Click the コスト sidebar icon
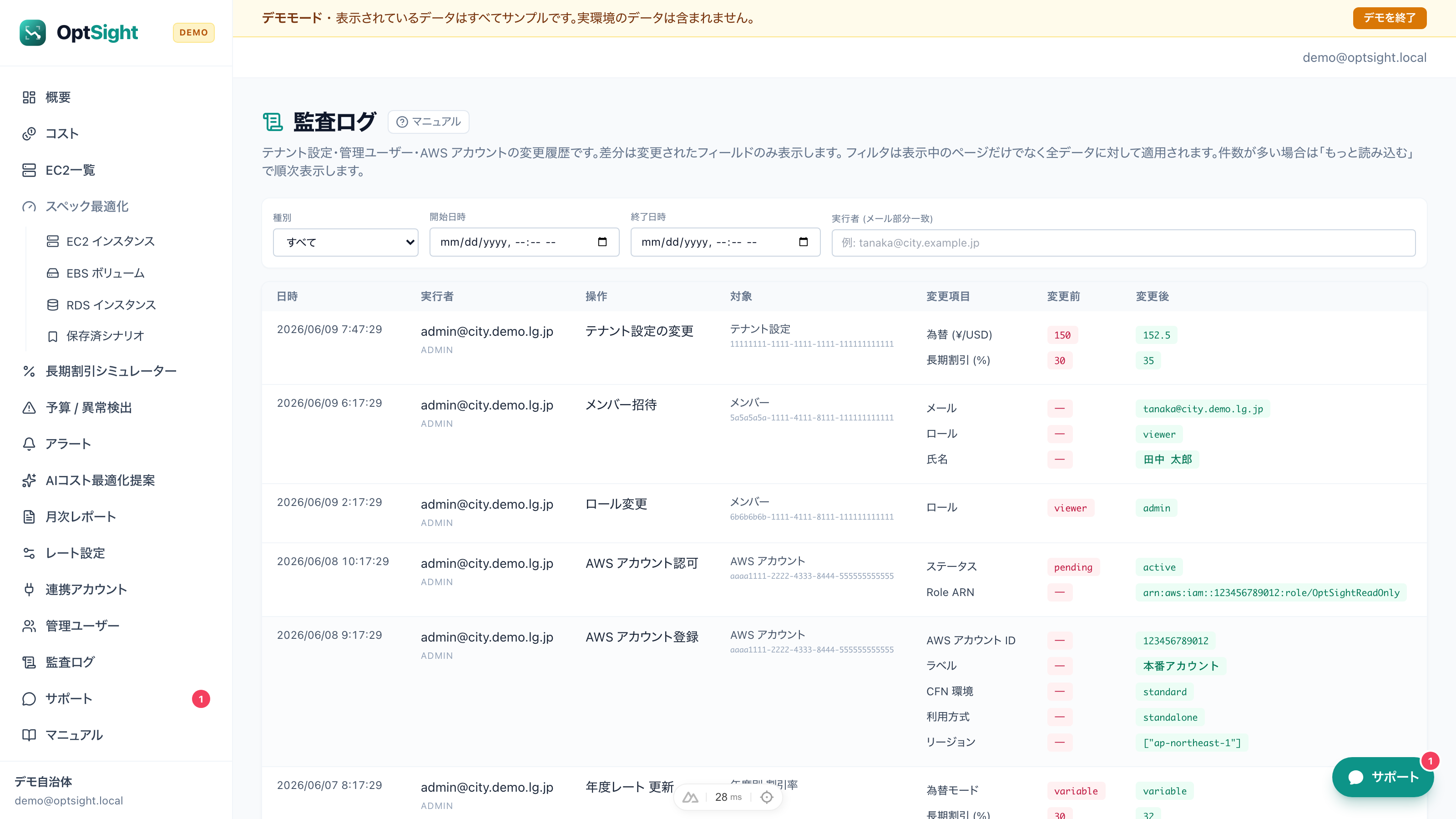Image resolution: width=1456 pixels, height=819 pixels. [x=29, y=133]
